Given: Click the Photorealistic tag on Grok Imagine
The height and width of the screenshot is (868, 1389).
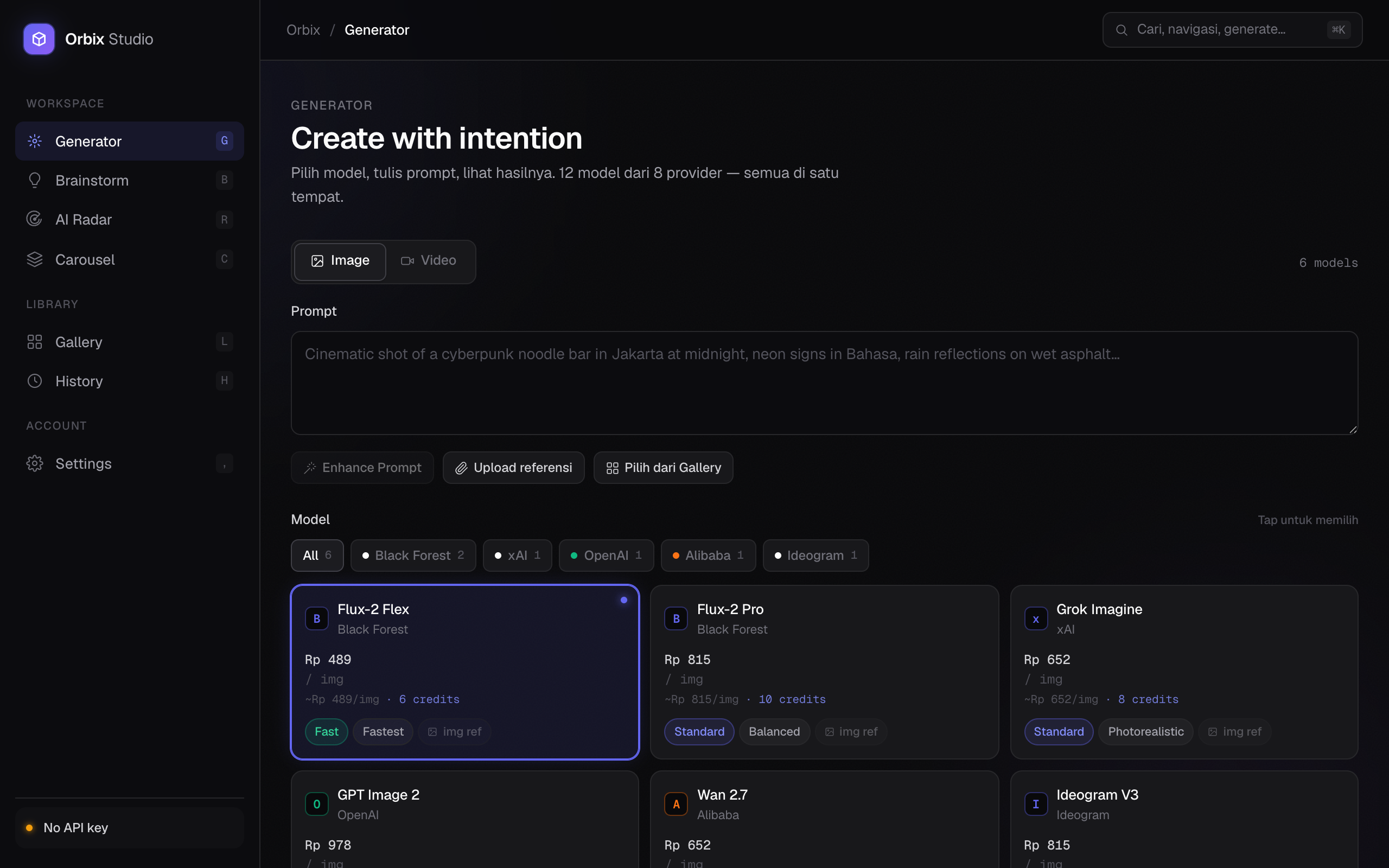Looking at the screenshot, I should click(1145, 732).
